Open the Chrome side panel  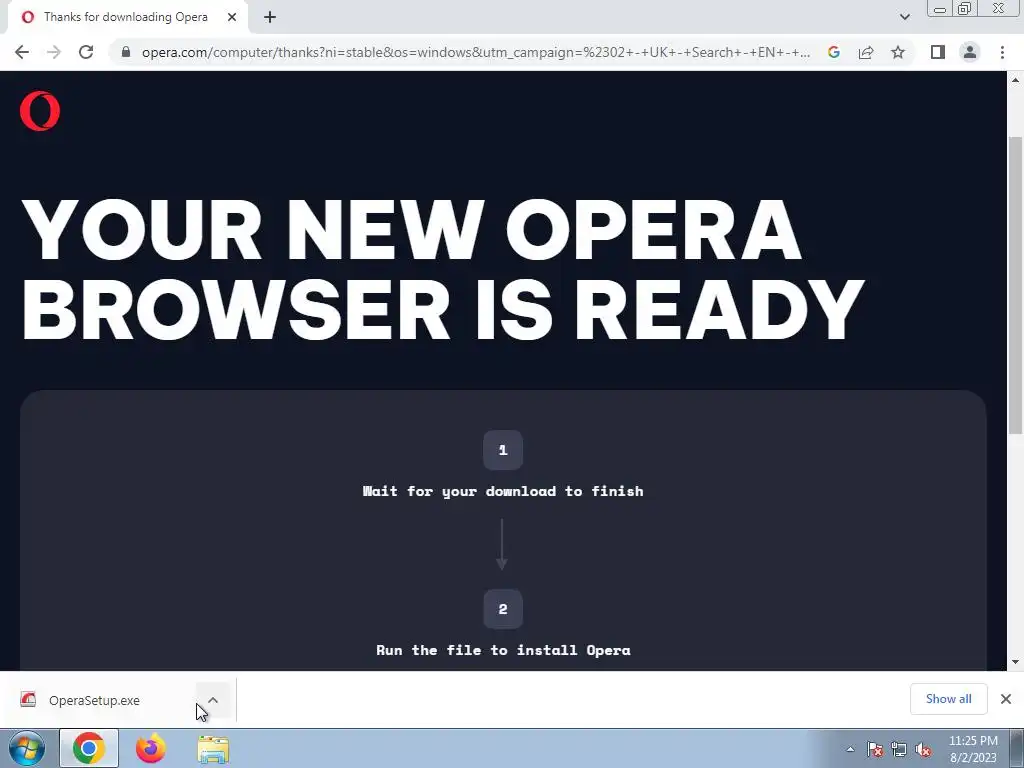[938, 52]
